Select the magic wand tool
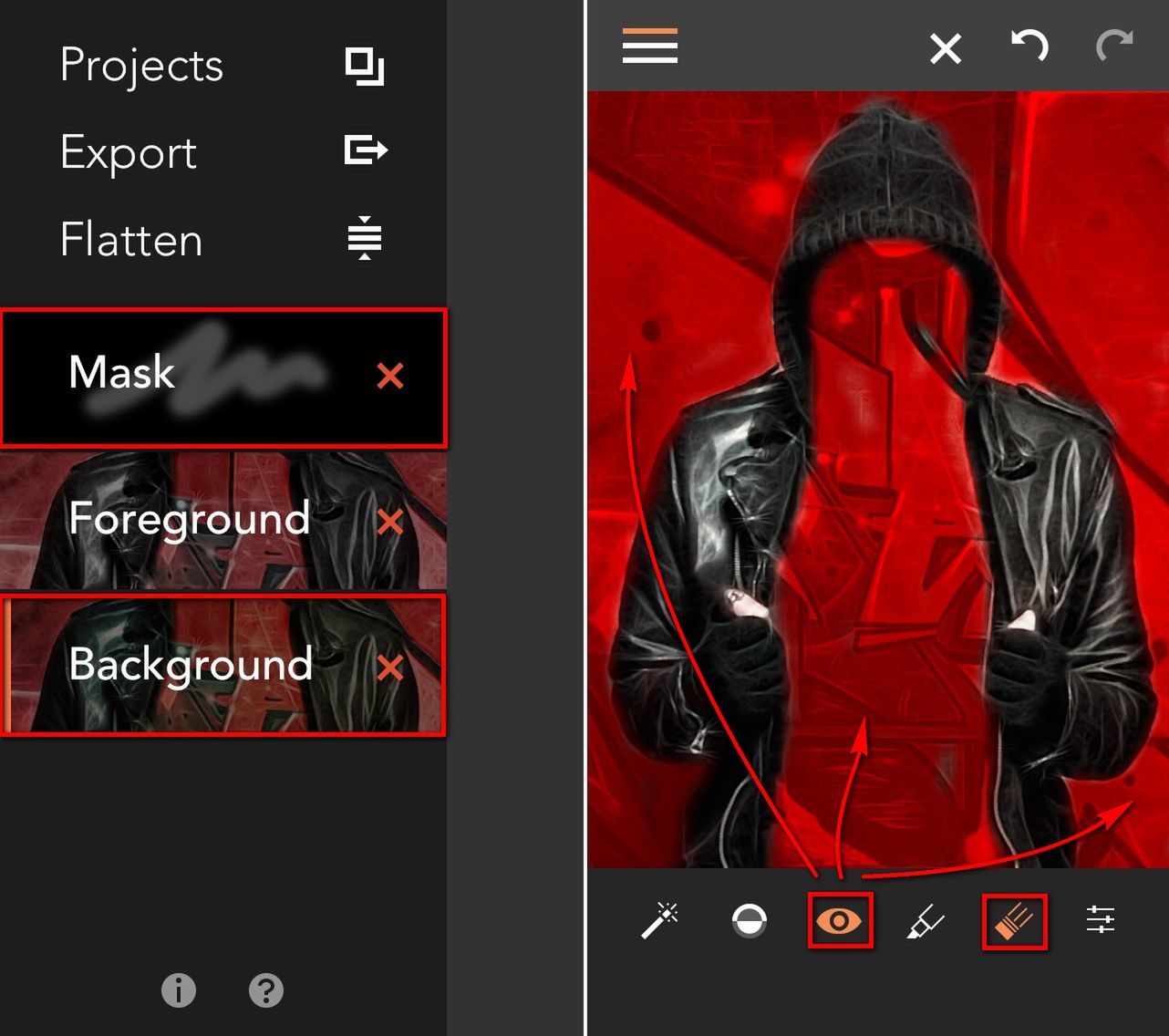This screenshot has width=1169, height=1036. pos(660,920)
